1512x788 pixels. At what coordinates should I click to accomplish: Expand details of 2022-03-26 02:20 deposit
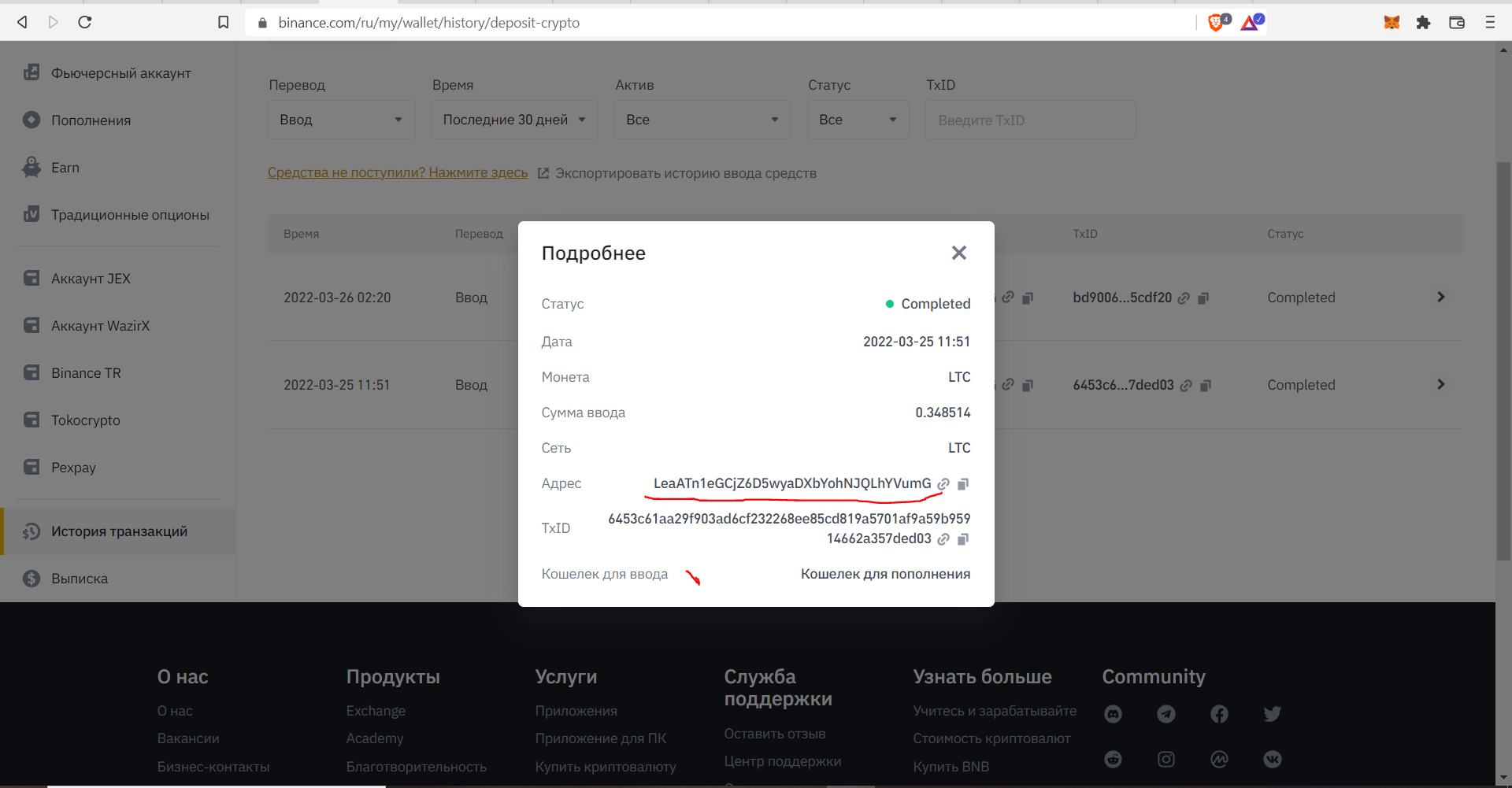pos(1440,297)
